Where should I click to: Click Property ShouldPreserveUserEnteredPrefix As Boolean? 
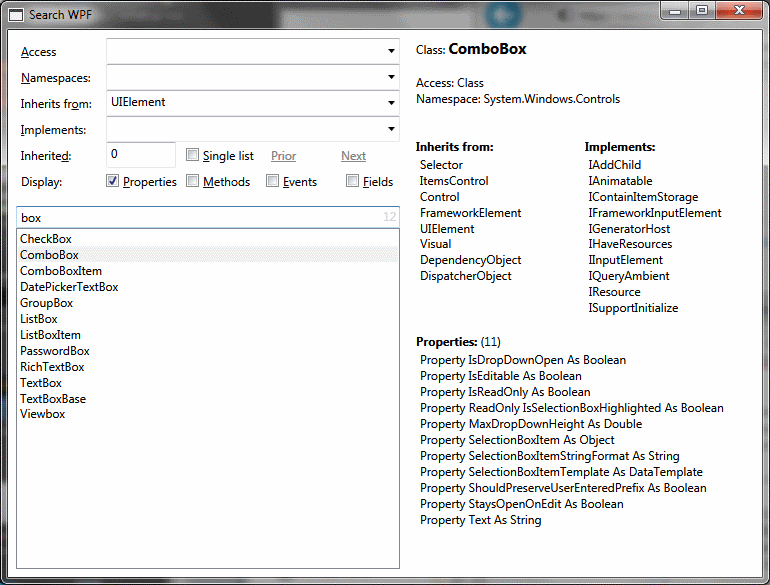pyautogui.click(x=563, y=488)
